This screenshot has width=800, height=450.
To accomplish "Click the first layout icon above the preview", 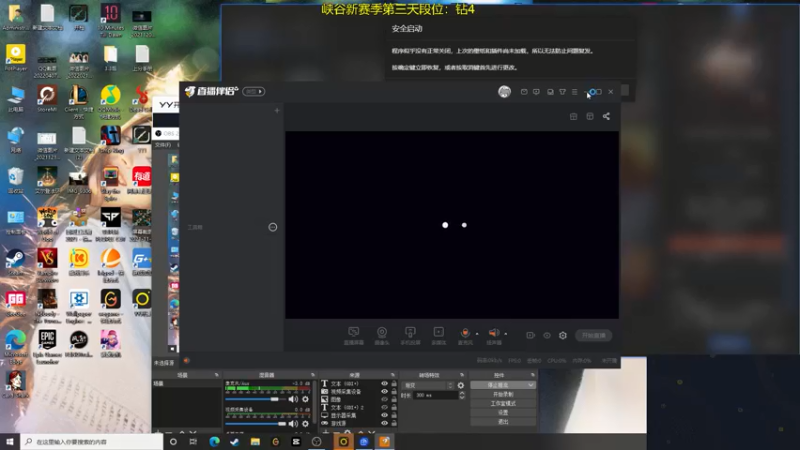I will coord(573,116).
